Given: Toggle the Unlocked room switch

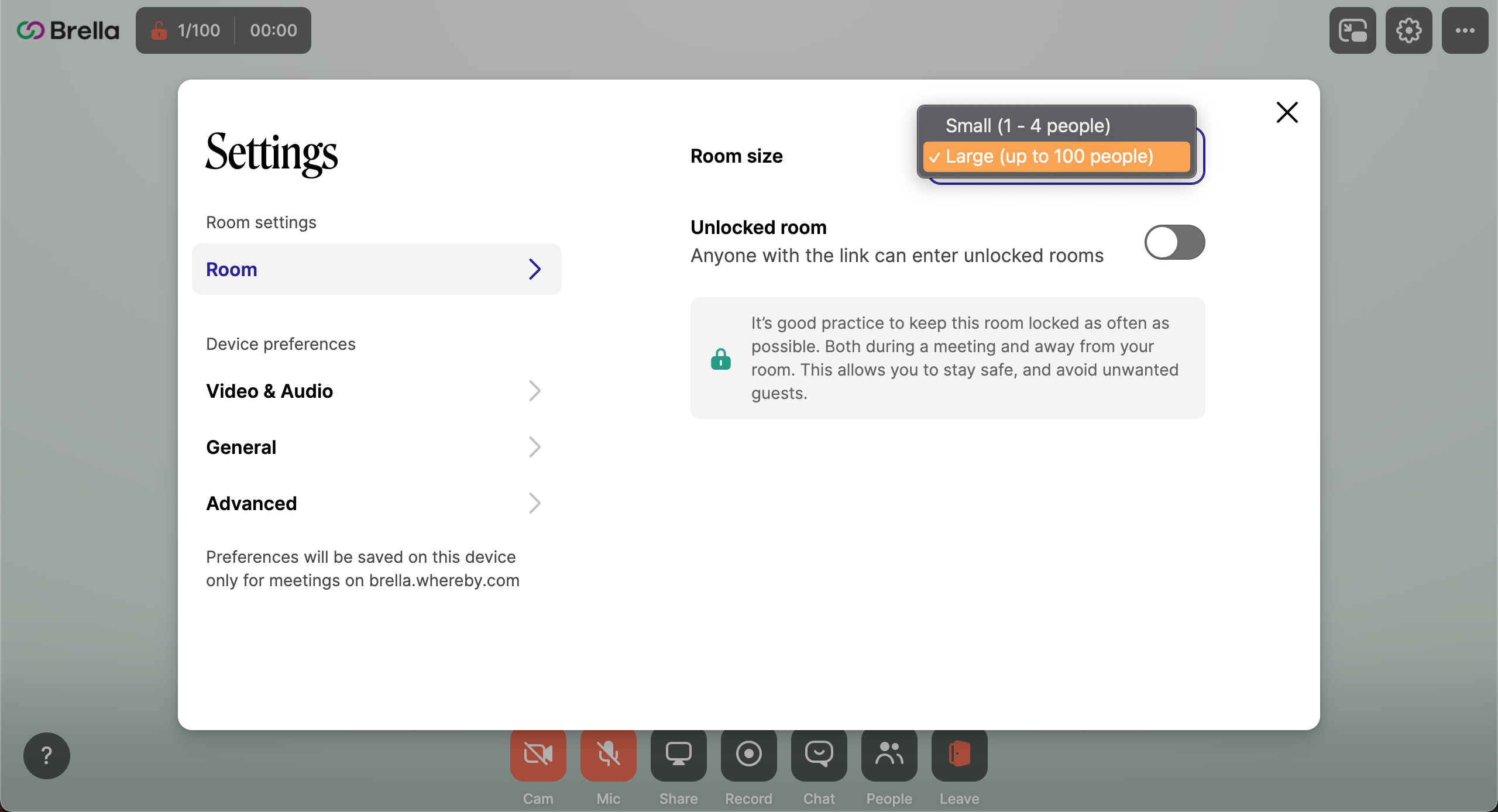Looking at the screenshot, I should [1174, 242].
